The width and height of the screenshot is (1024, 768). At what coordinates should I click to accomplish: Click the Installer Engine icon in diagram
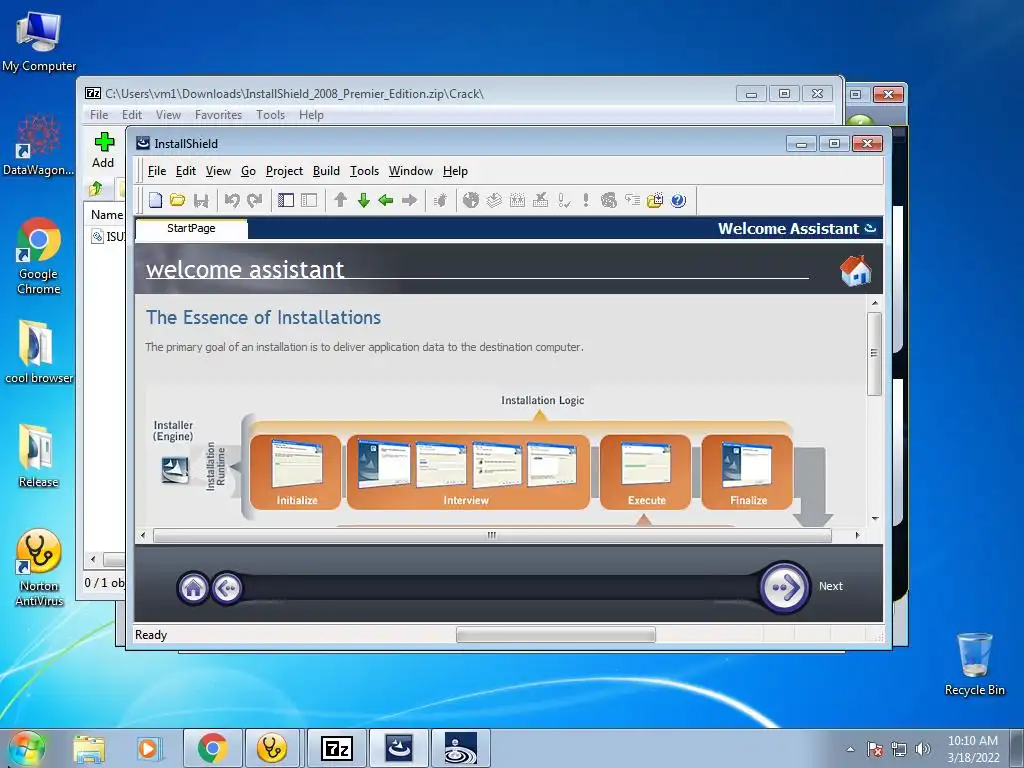click(x=175, y=470)
